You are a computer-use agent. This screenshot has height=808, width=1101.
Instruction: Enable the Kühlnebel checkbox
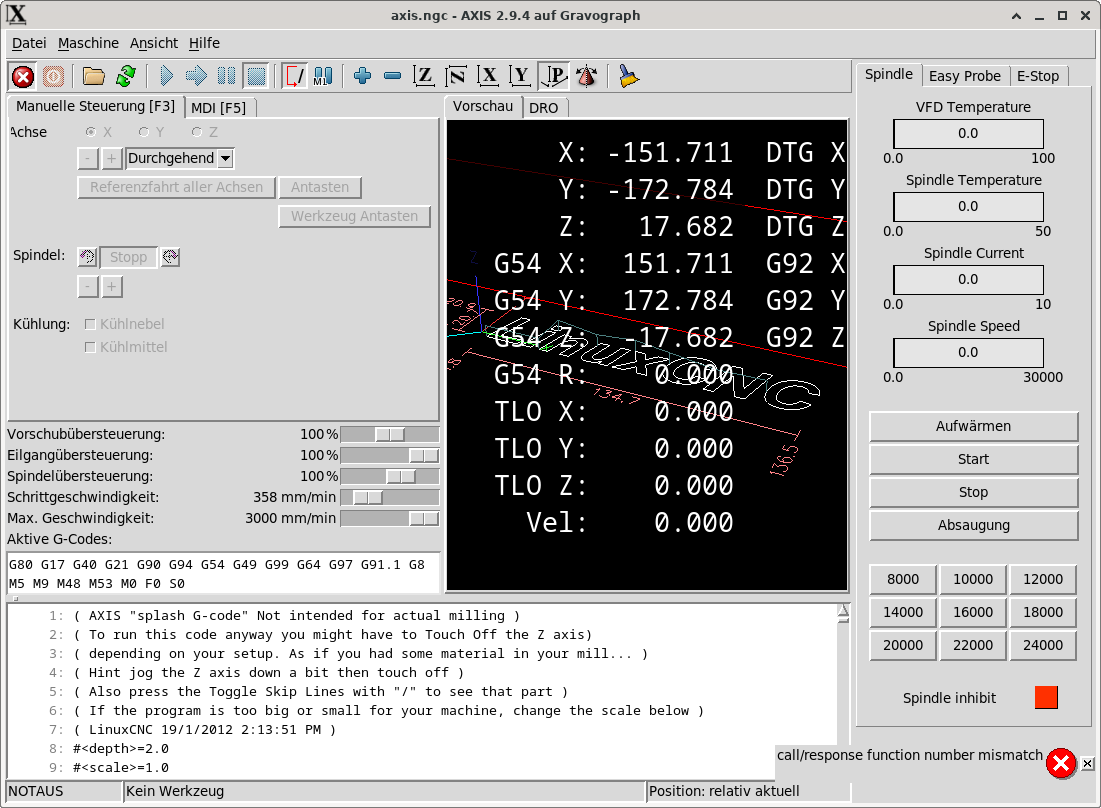91,324
